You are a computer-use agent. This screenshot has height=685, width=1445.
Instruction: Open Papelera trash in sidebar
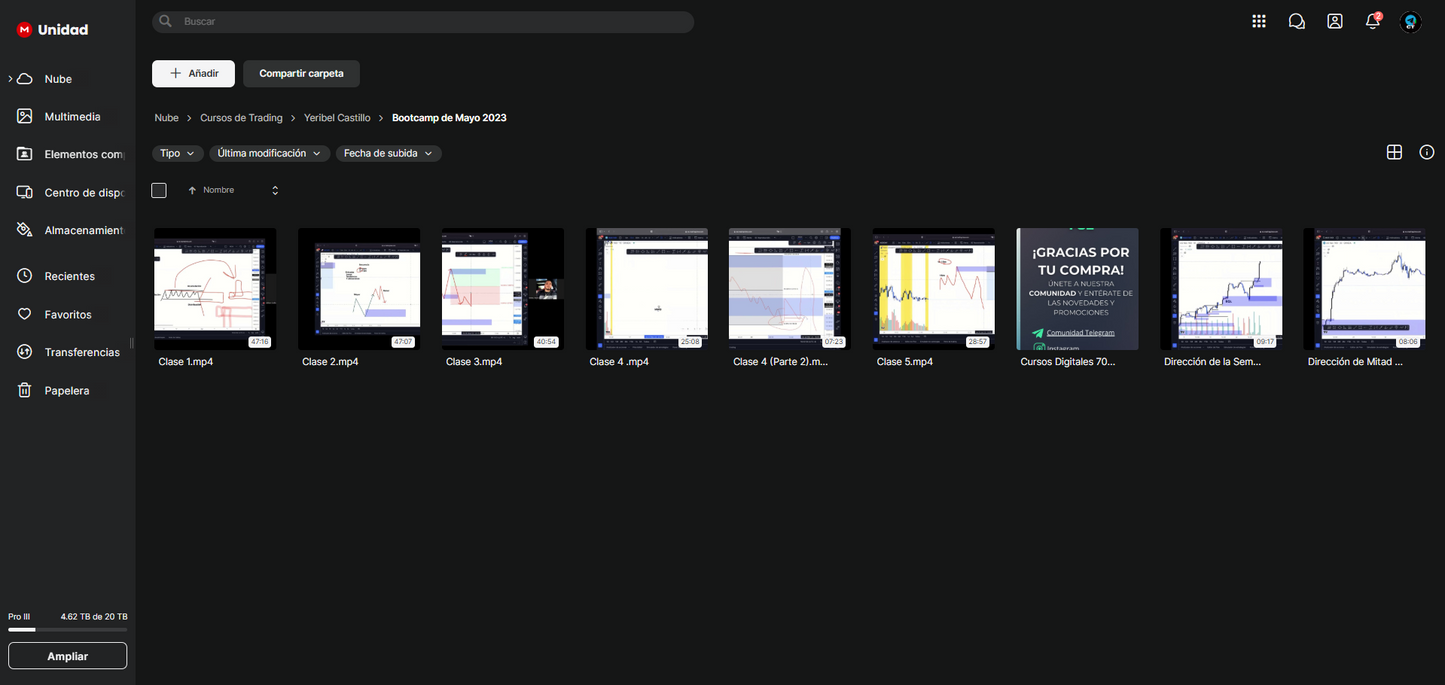(x=66, y=391)
